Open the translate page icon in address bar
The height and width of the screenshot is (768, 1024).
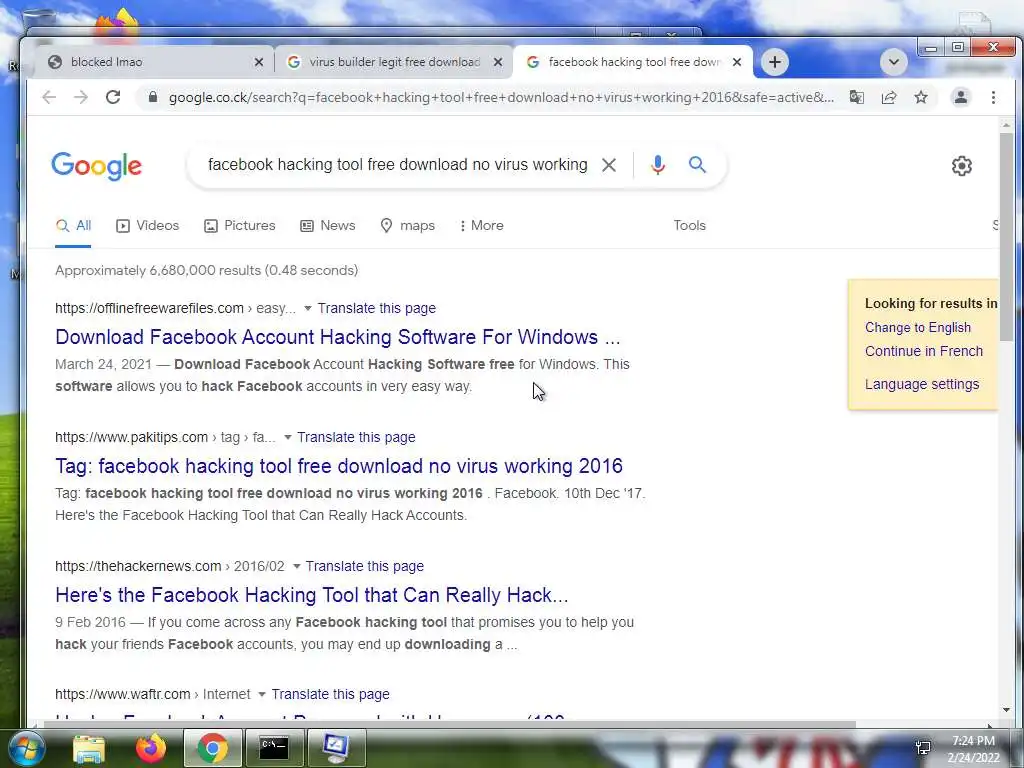(857, 97)
